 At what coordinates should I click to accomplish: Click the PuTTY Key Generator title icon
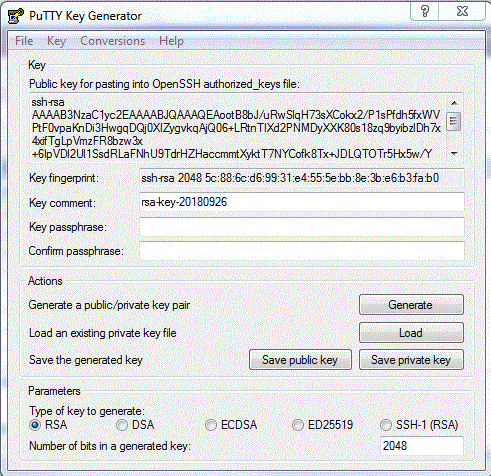[15, 16]
